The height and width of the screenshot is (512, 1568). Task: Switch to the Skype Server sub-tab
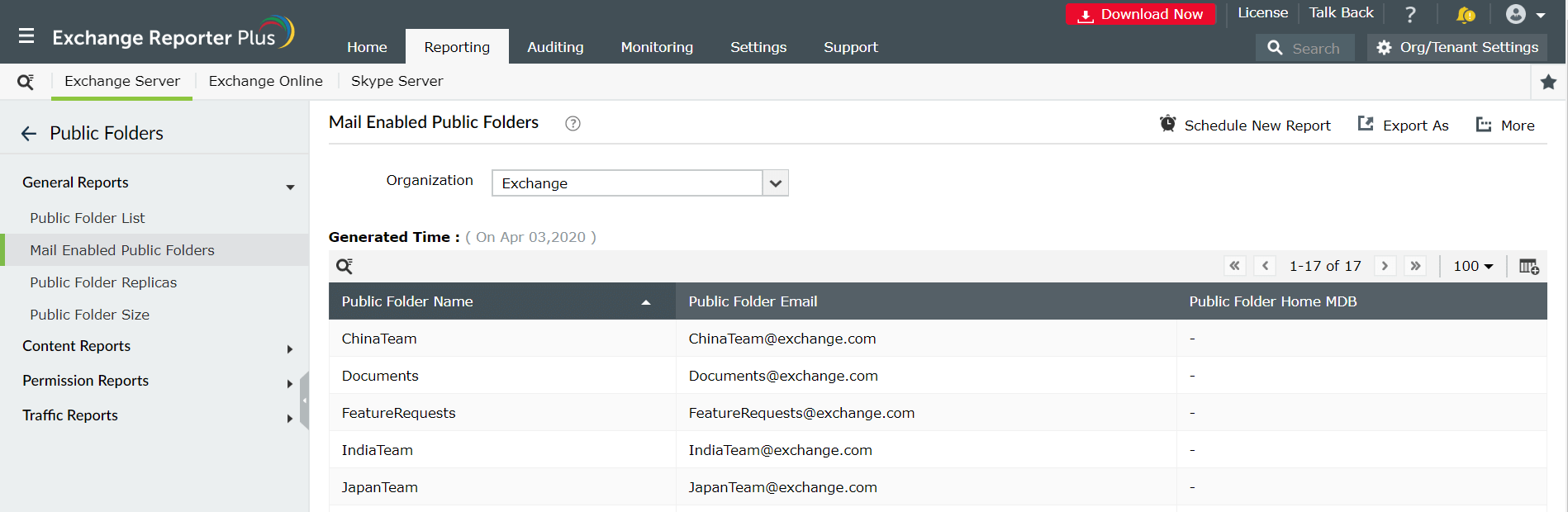[x=397, y=81]
